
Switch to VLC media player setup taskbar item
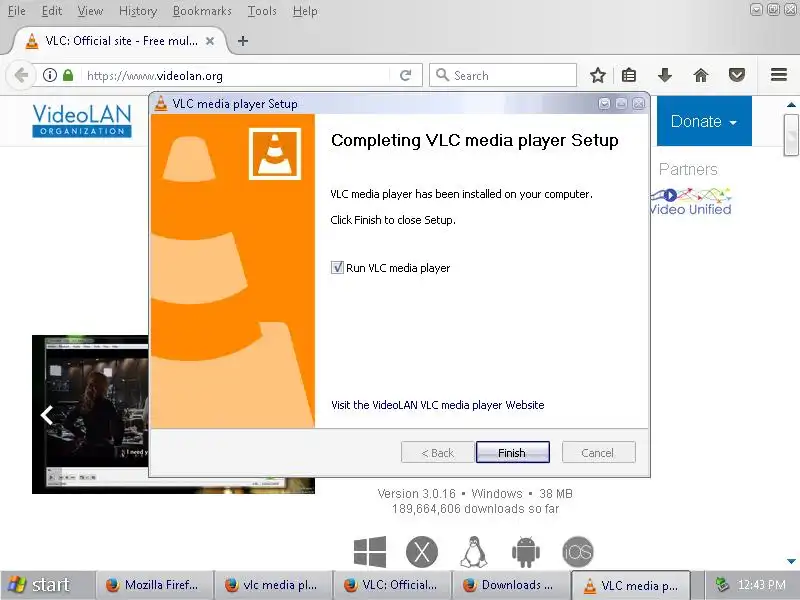click(631, 585)
